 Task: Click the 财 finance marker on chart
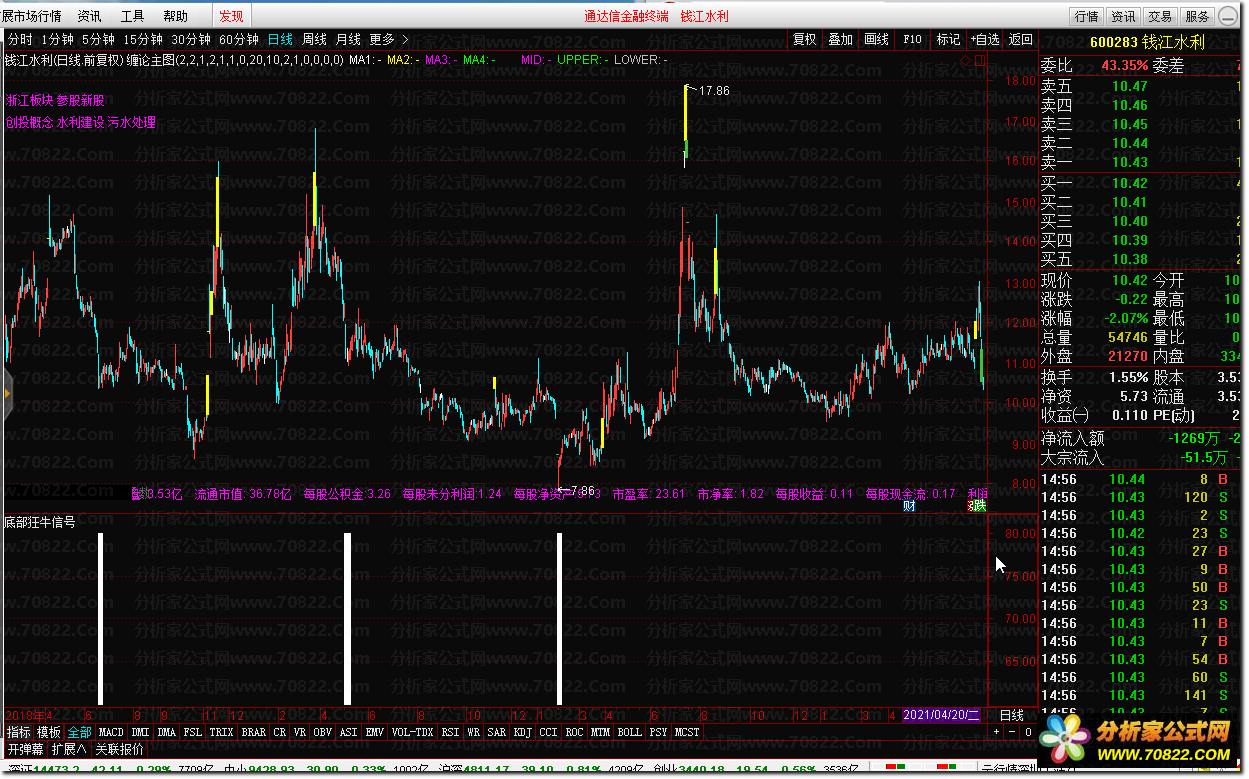point(909,505)
